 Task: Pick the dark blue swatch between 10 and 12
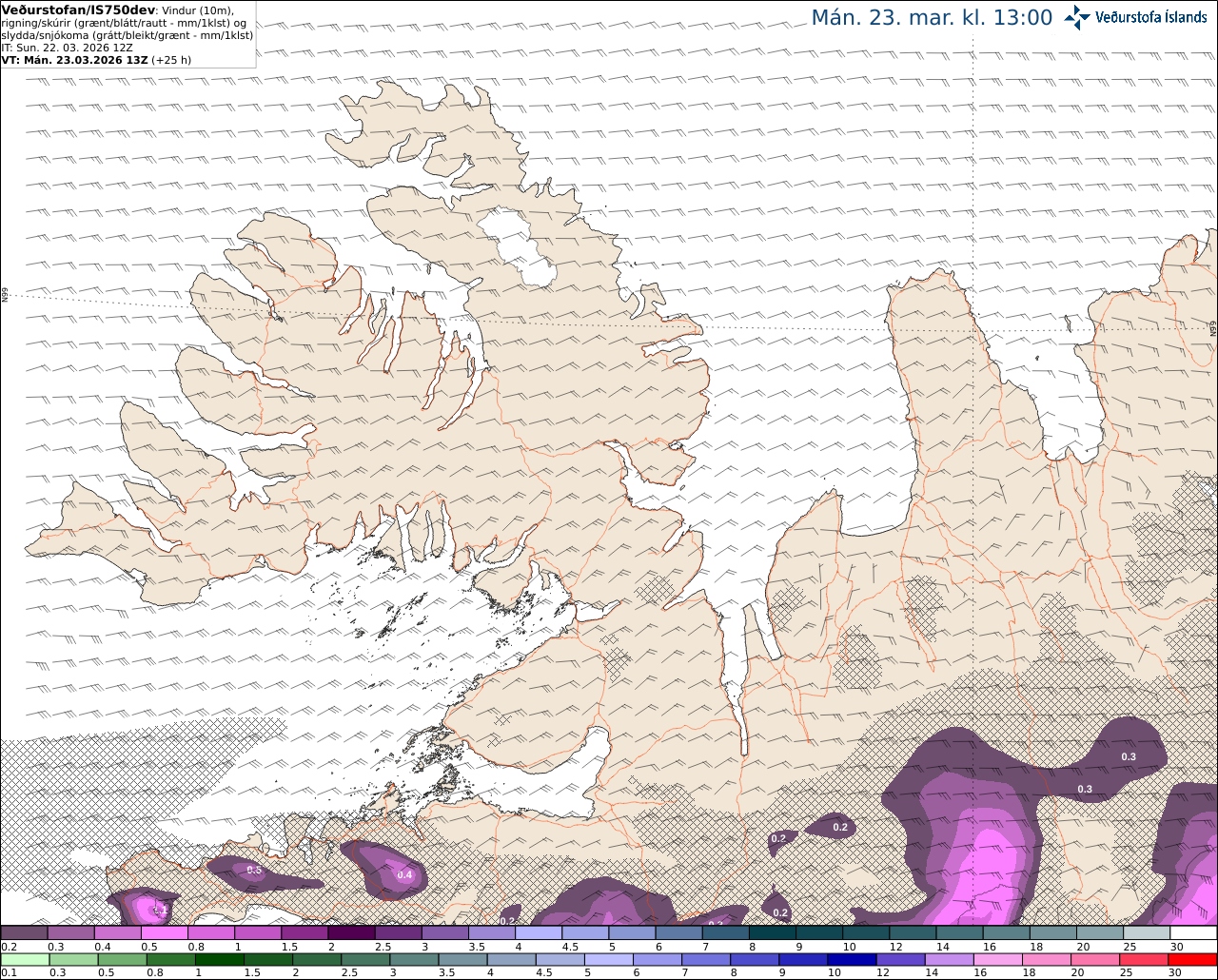pyautogui.click(x=851, y=960)
